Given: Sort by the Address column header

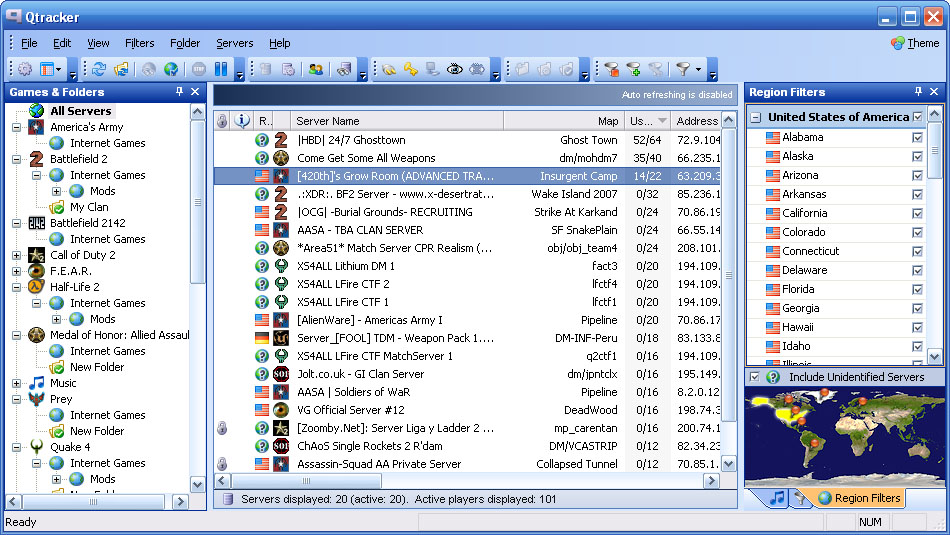Looking at the screenshot, I should click(x=696, y=121).
